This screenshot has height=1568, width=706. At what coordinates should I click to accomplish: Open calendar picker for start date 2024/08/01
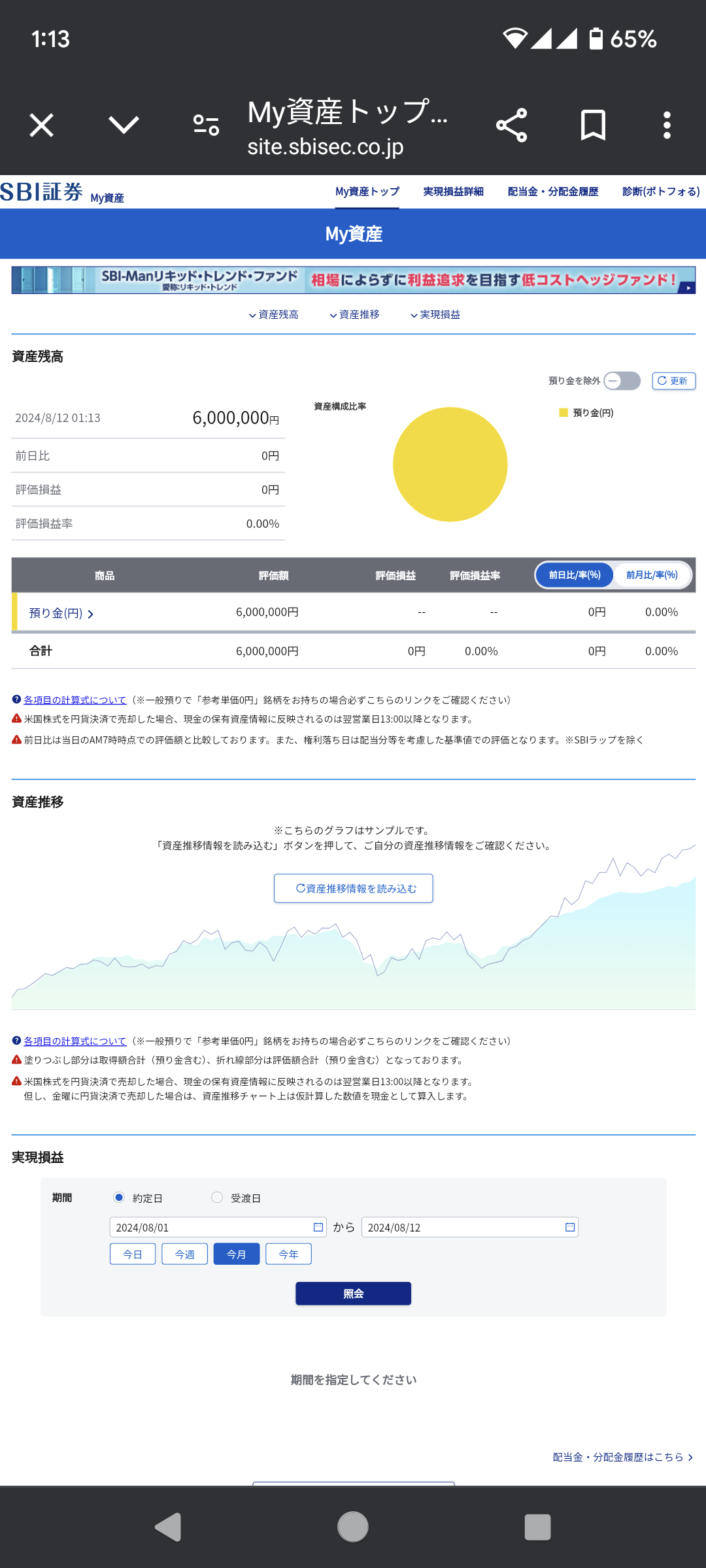(x=318, y=1227)
